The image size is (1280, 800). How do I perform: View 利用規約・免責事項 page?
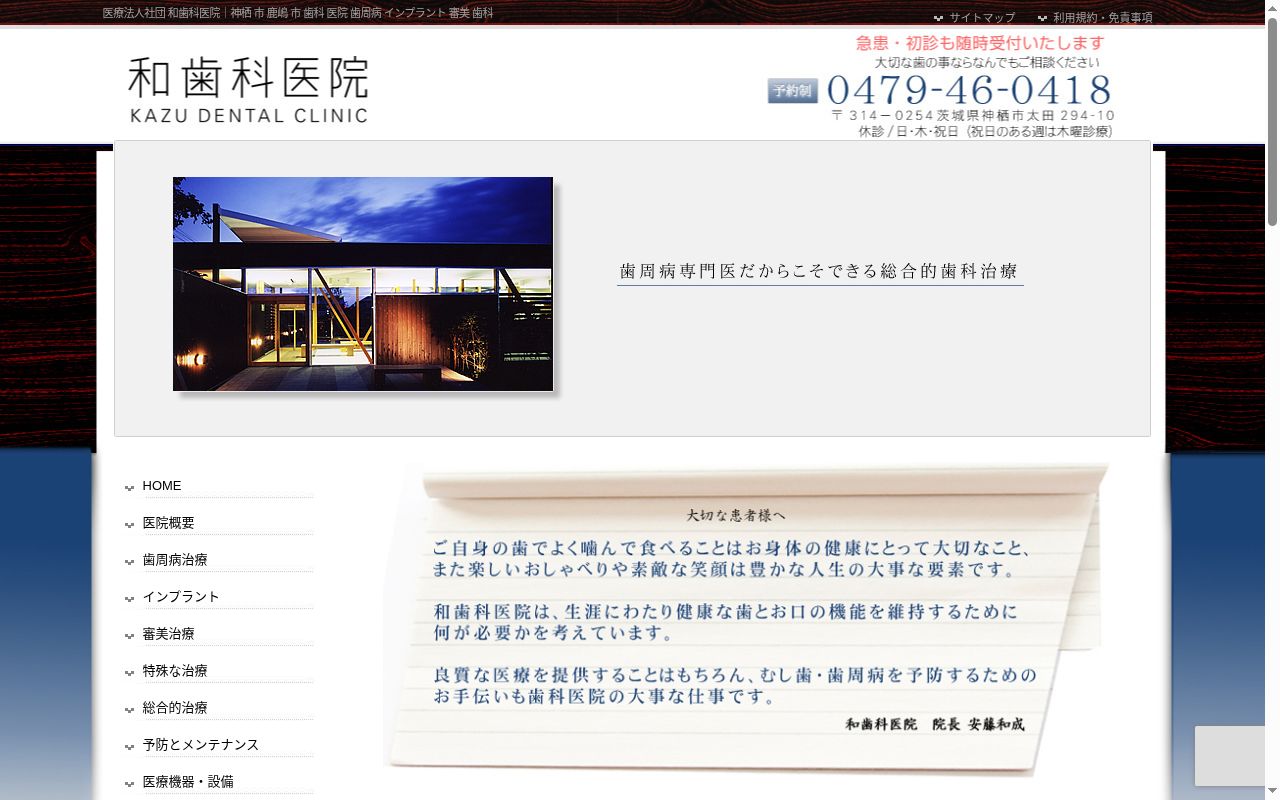[x=1103, y=18]
